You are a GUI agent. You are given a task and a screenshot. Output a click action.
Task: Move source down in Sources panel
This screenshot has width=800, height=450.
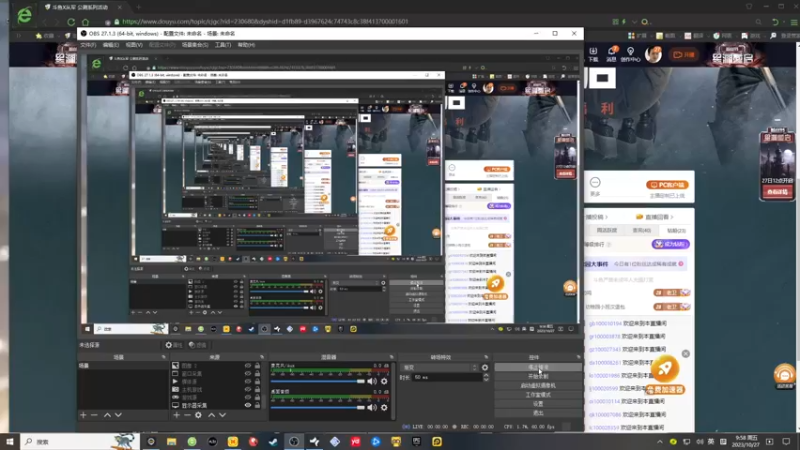pyautogui.click(x=222, y=415)
